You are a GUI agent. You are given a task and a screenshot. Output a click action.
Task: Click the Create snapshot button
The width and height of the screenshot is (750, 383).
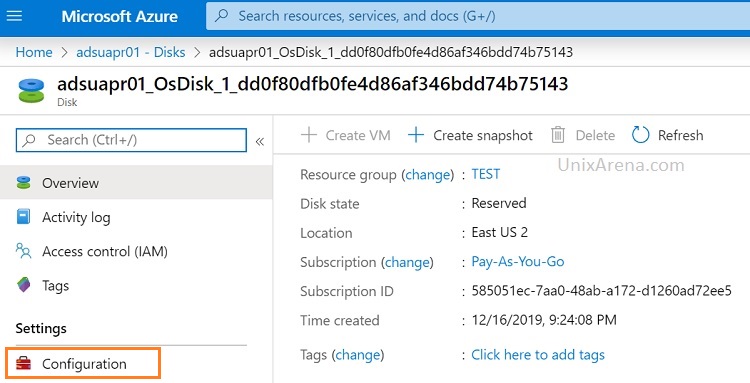click(470, 135)
